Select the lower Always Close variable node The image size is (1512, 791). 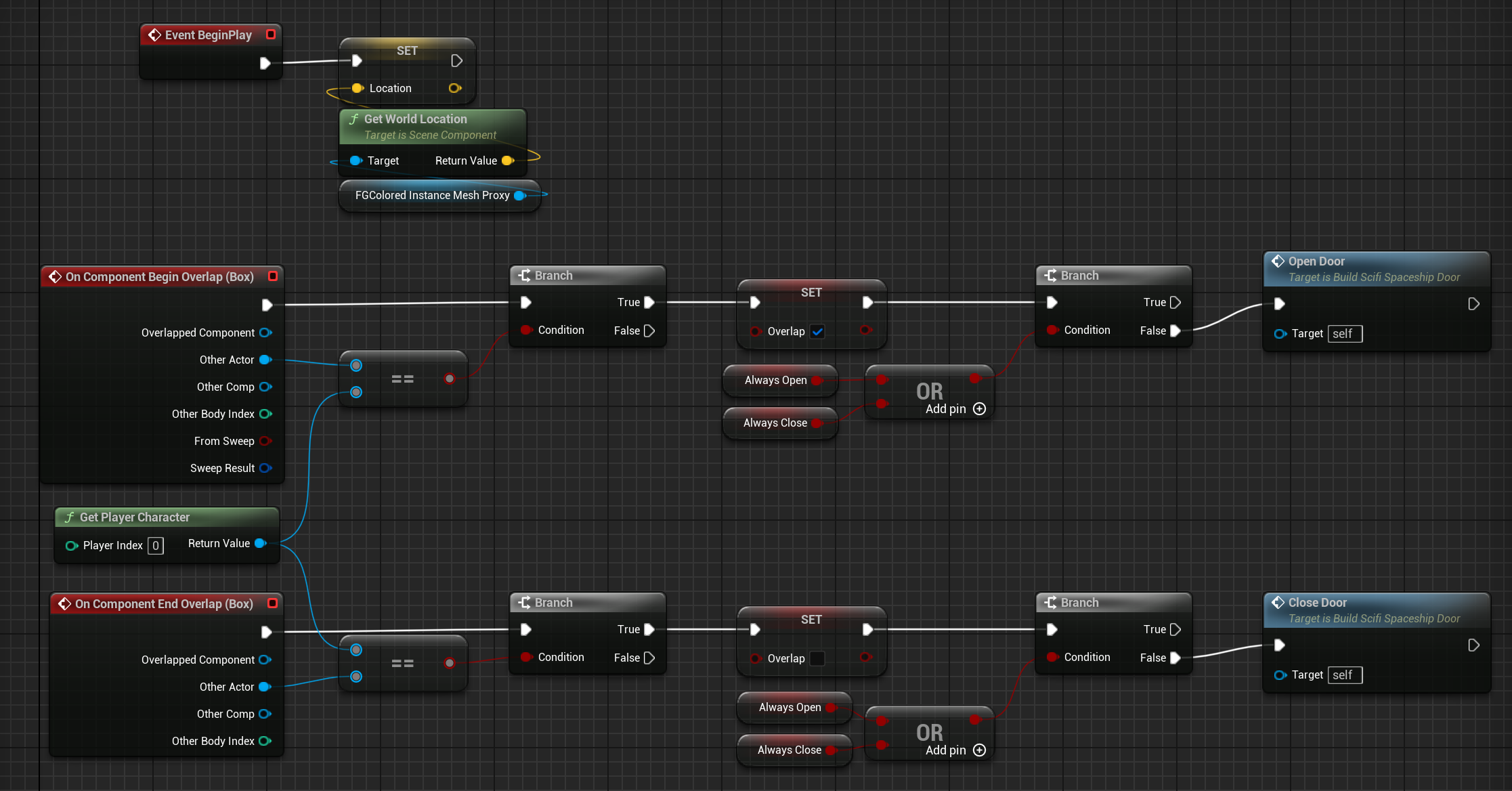[788, 750]
